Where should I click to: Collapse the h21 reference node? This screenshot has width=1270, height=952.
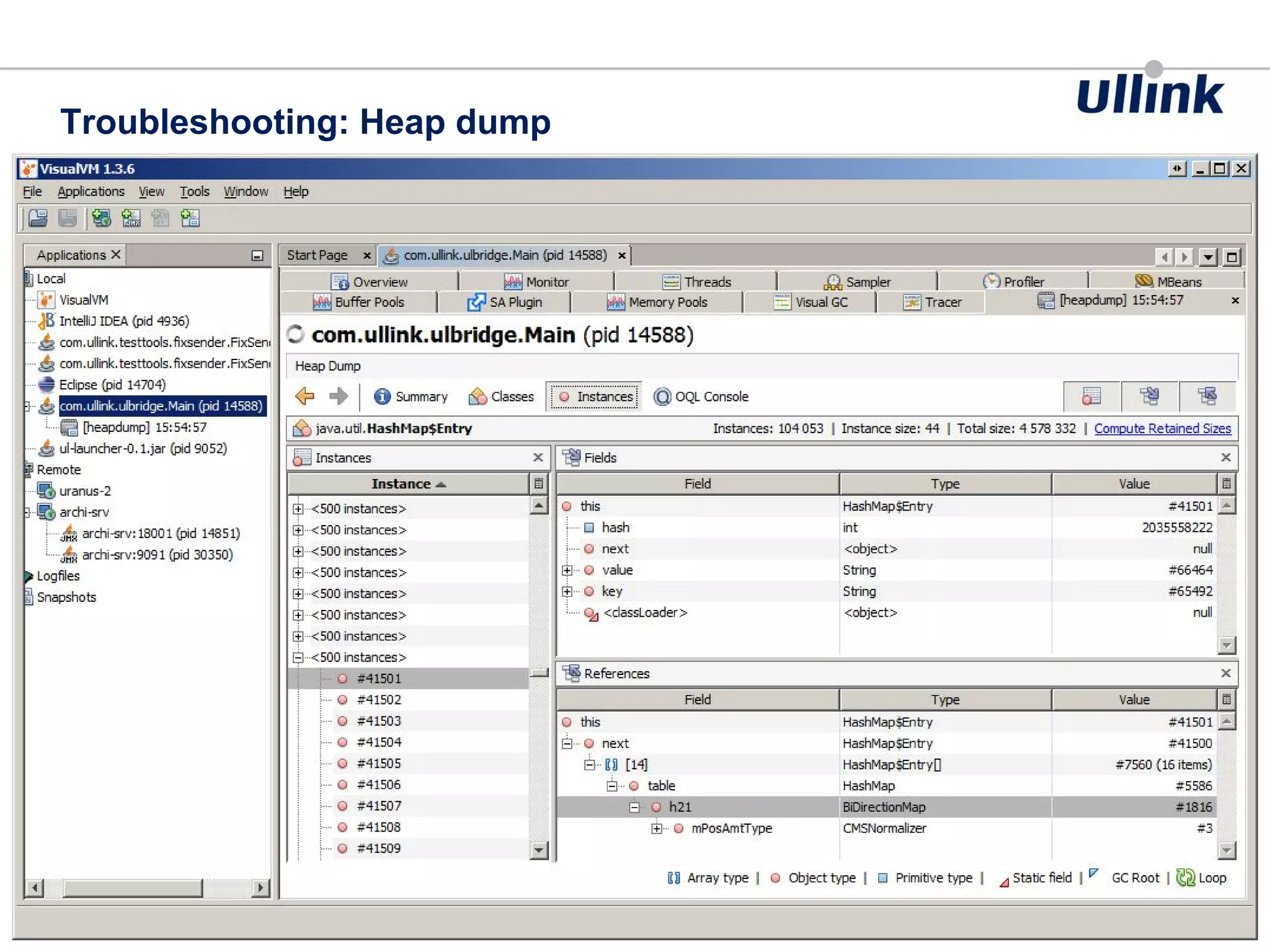[x=634, y=807]
